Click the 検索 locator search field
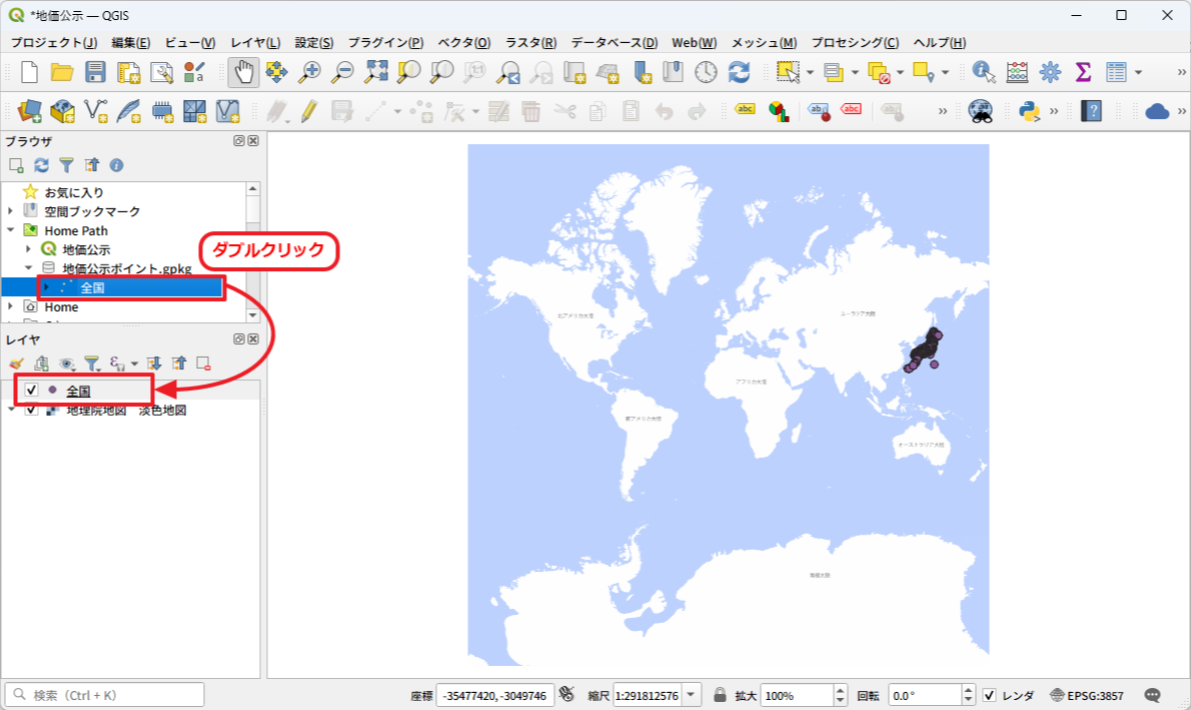 (x=105, y=695)
